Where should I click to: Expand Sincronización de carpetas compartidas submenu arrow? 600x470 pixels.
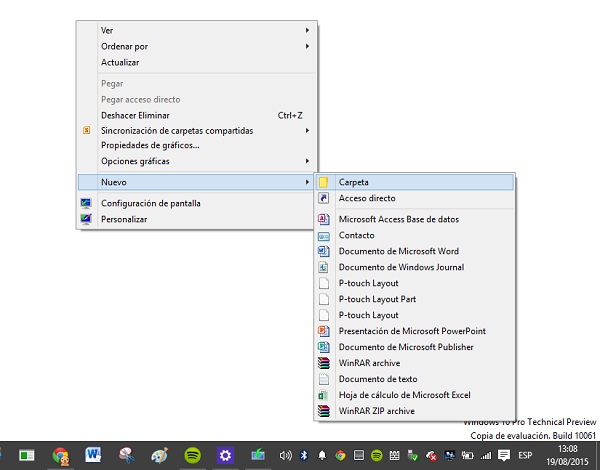pyautogui.click(x=307, y=131)
